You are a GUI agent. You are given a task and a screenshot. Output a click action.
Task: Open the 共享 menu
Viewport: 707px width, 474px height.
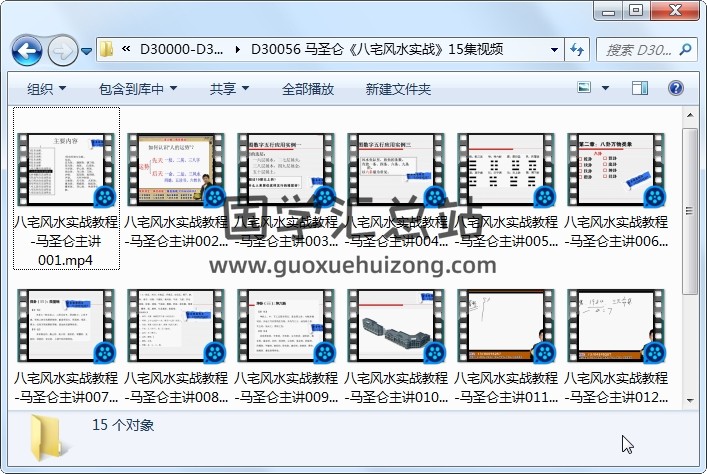[229, 89]
